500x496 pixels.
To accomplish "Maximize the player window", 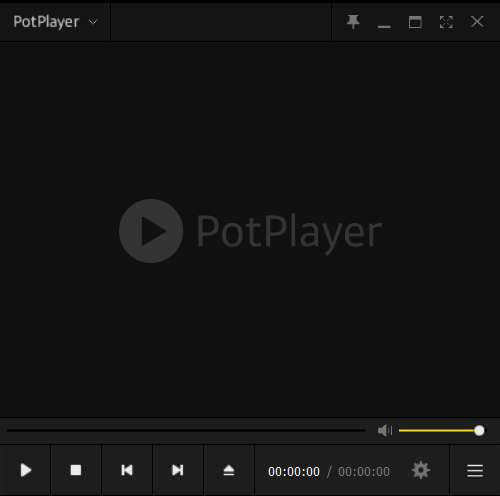I will point(415,22).
